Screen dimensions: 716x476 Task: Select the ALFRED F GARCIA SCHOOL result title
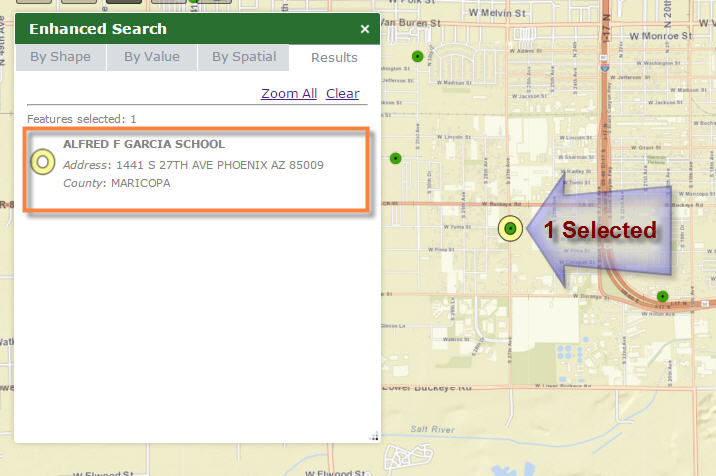click(x=144, y=144)
